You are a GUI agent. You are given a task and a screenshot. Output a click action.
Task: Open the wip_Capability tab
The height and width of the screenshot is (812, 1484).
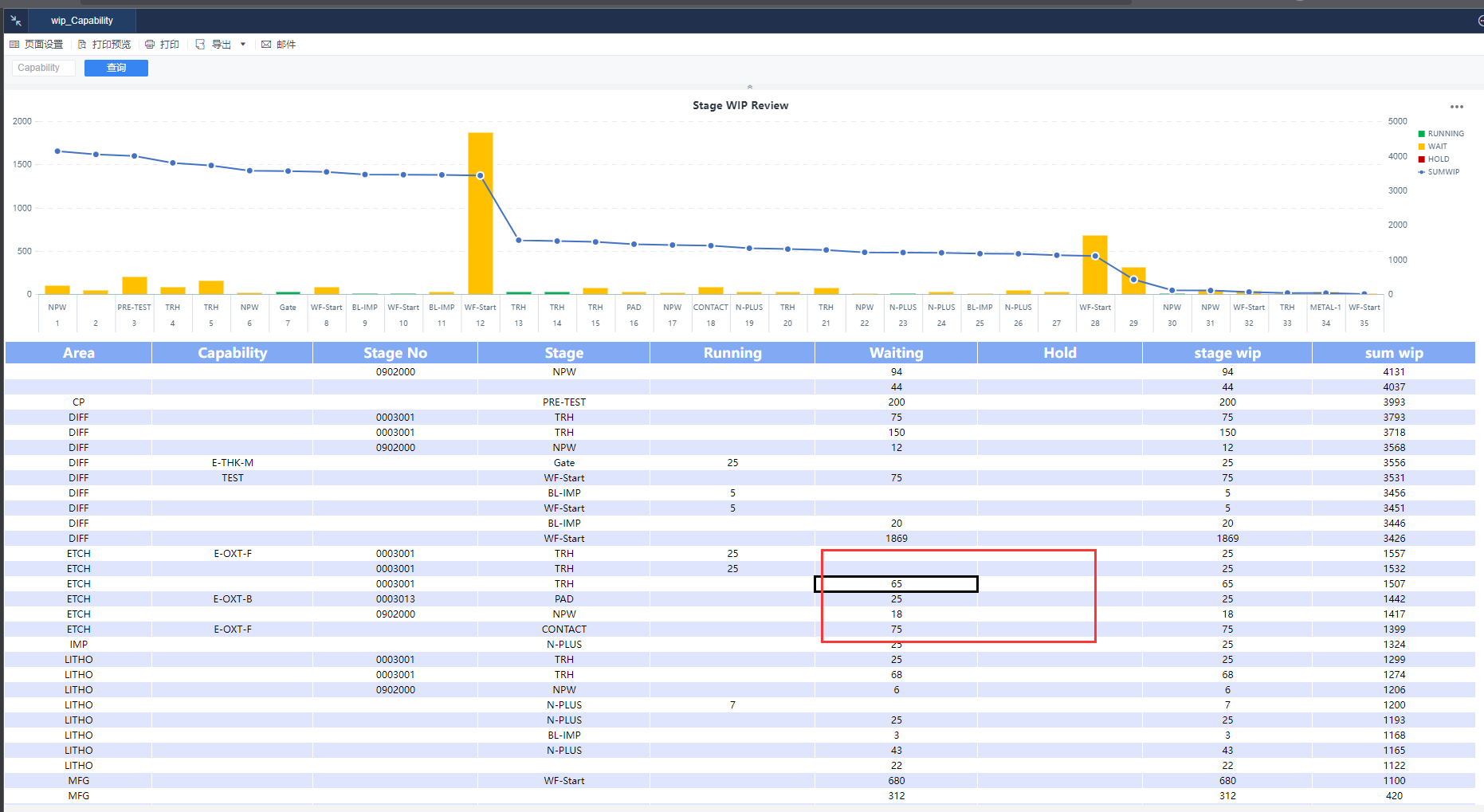coord(82,21)
